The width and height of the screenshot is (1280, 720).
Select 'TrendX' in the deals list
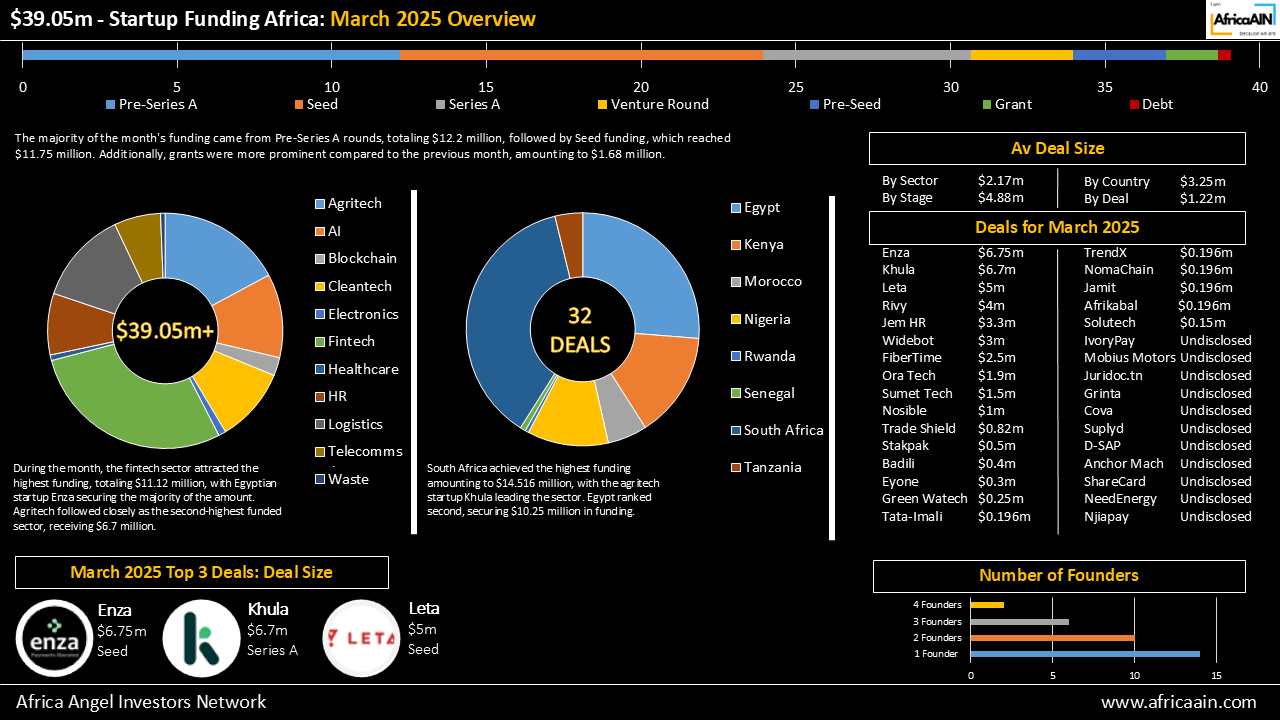[1106, 252]
